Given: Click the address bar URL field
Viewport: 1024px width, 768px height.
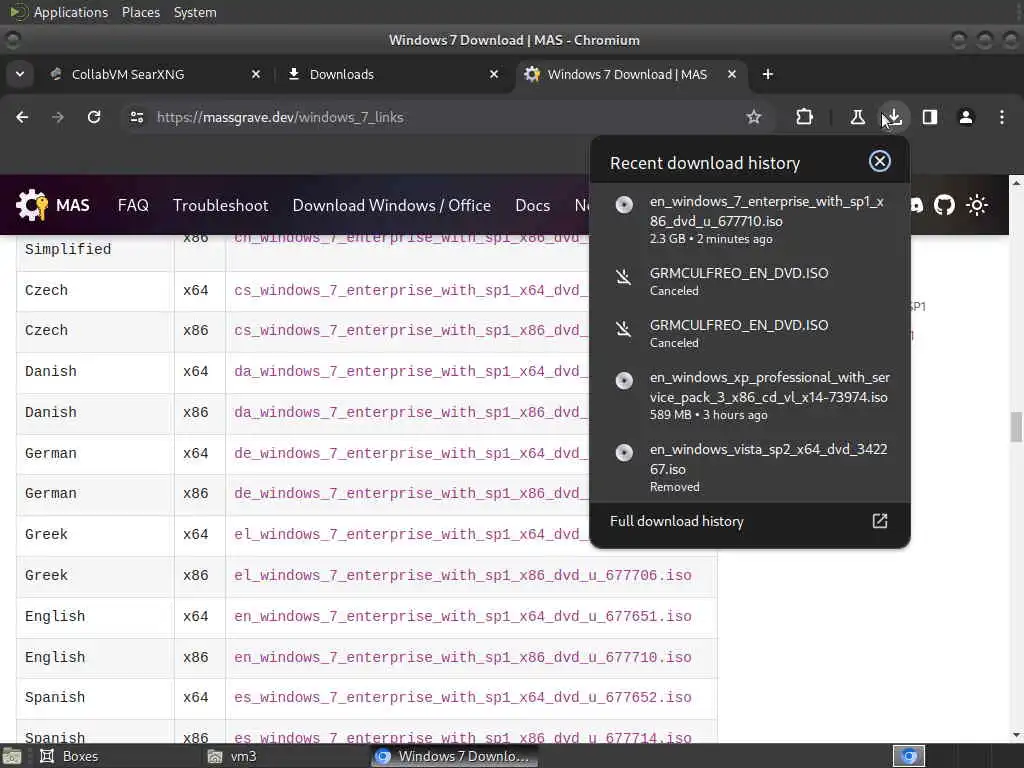Looking at the screenshot, I should coord(444,117).
